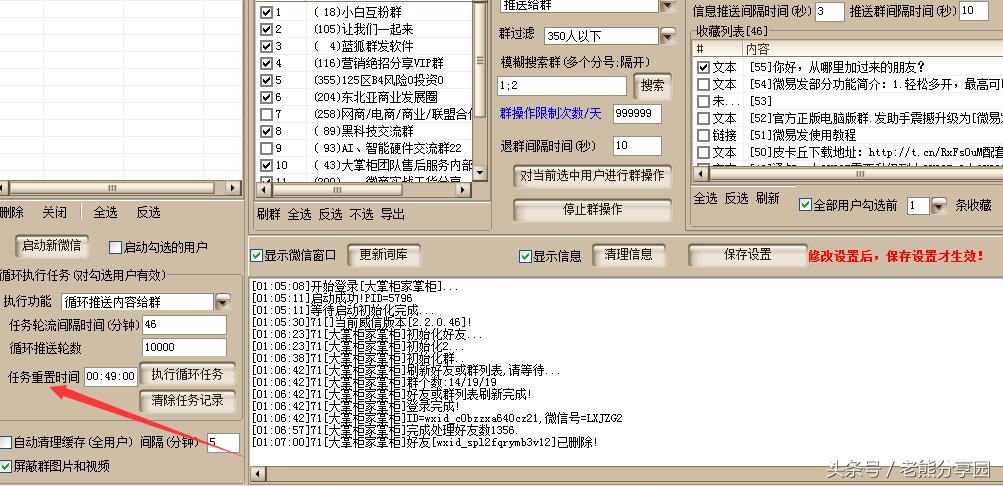Click 任务重置时间 time field
1003x486 pixels.
click(x=111, y=377)
